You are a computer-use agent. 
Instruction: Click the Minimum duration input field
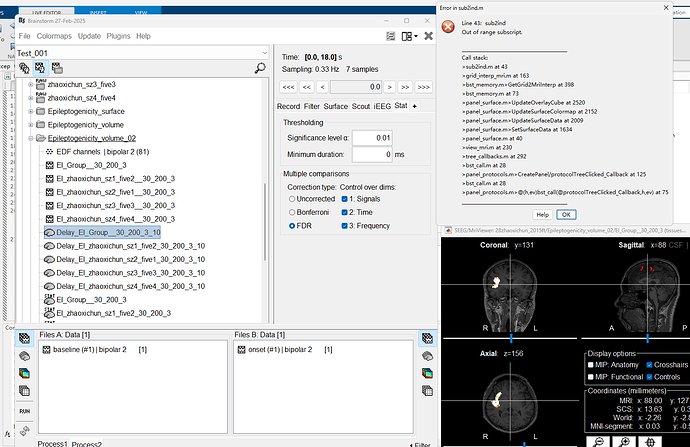[x=372, y=154]
